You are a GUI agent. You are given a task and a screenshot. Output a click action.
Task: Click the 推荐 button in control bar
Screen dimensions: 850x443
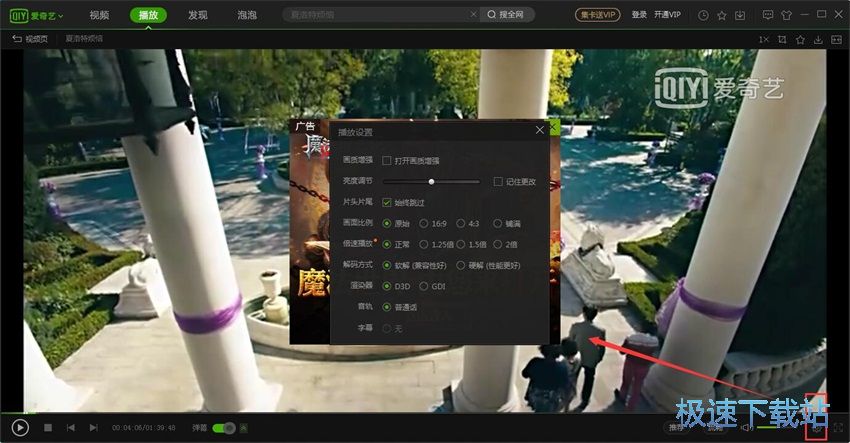pyautogui.click(x=677, y=428)
